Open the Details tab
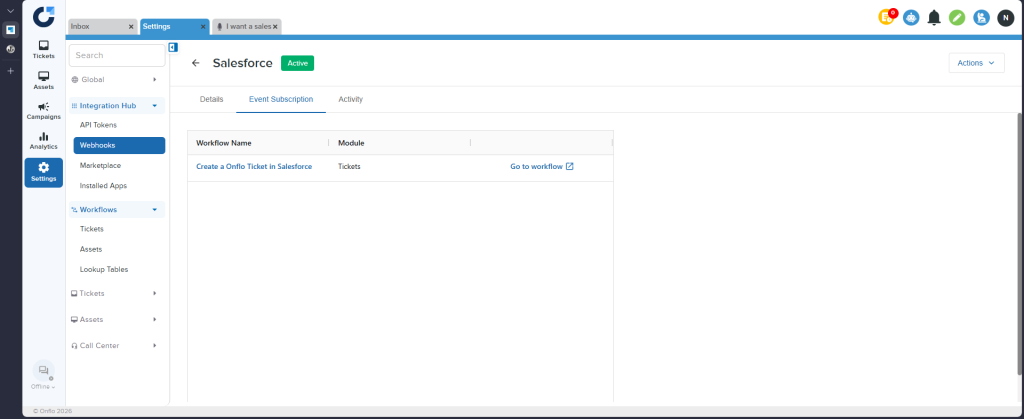 pos(212,99)
